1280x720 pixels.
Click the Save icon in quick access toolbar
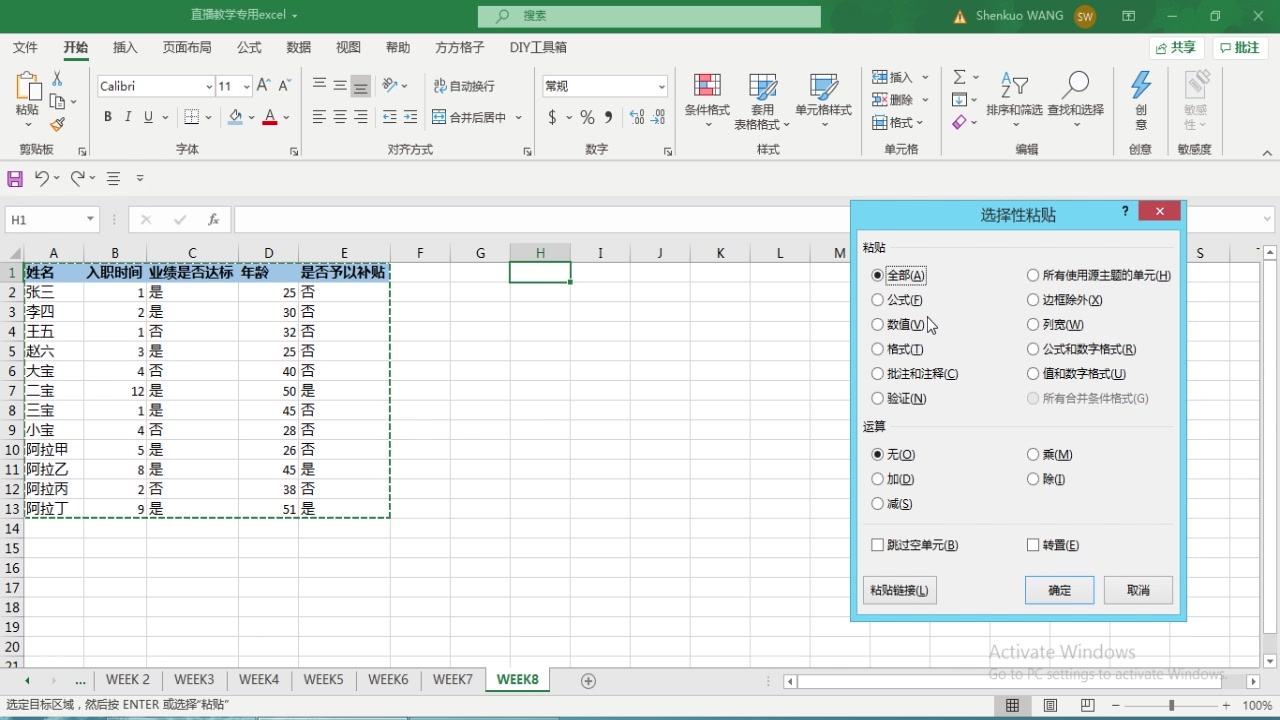pos(15,178)
